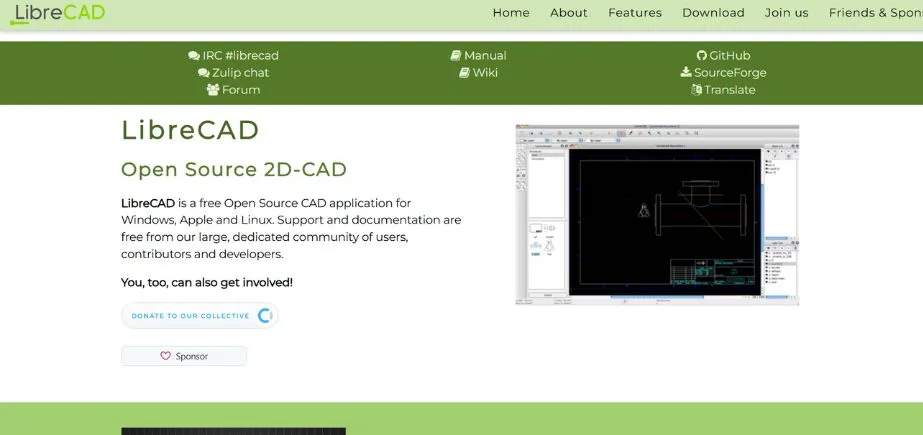This screenshot has height=435, width=923.
Task: Click the download icon beside SourceForge
Action: click(686, 72)
